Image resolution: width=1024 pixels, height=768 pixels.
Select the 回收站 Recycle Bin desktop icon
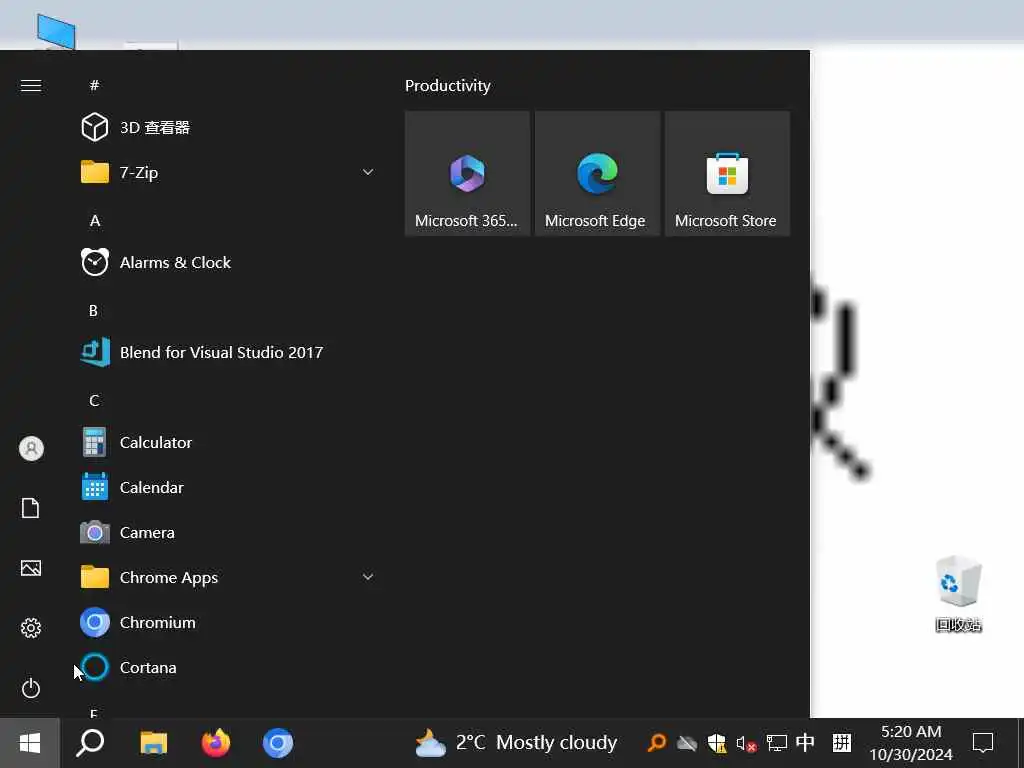(x=958, y=594)
